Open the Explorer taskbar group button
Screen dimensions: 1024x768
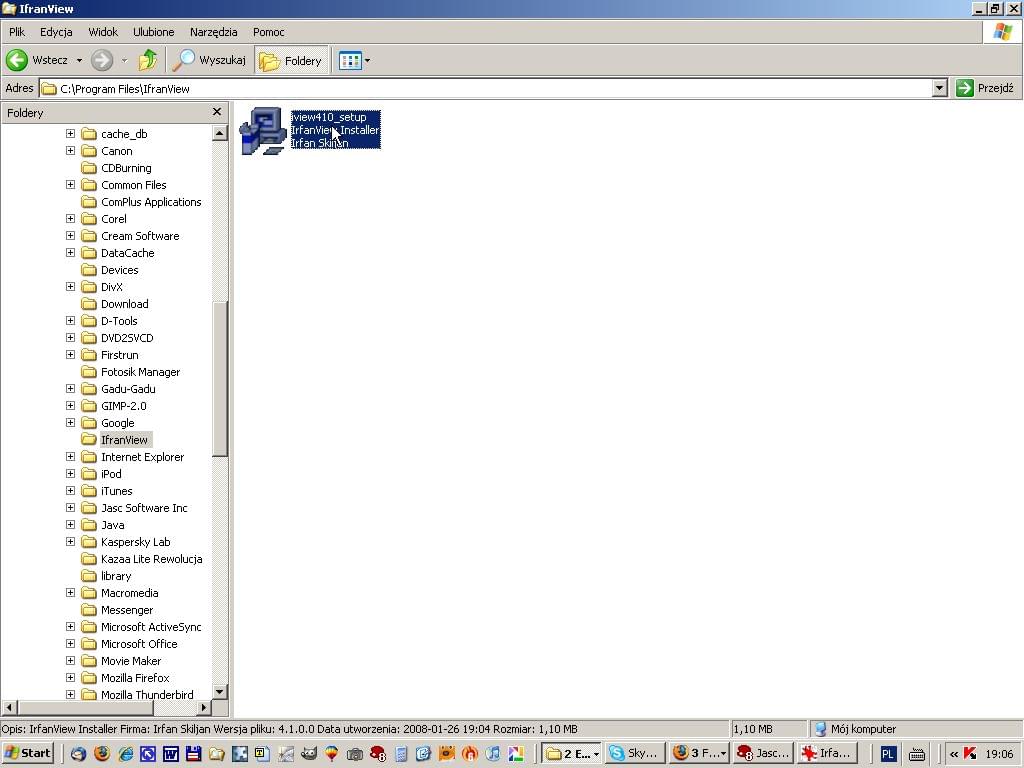tap(571, 754)
